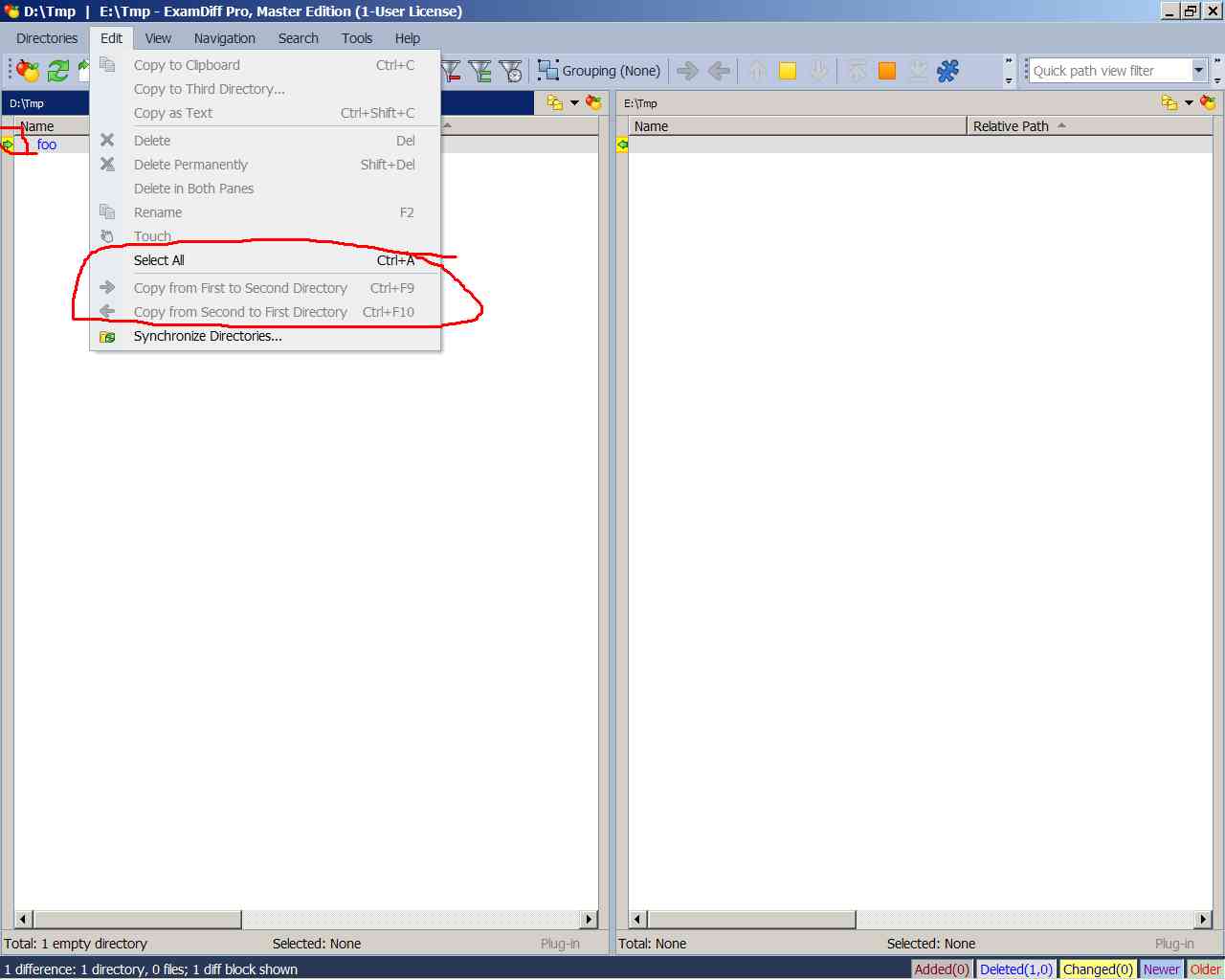Click the middle green funnel filter icon
Screen dimensions: 1225x980
click(x=481, y=71)
